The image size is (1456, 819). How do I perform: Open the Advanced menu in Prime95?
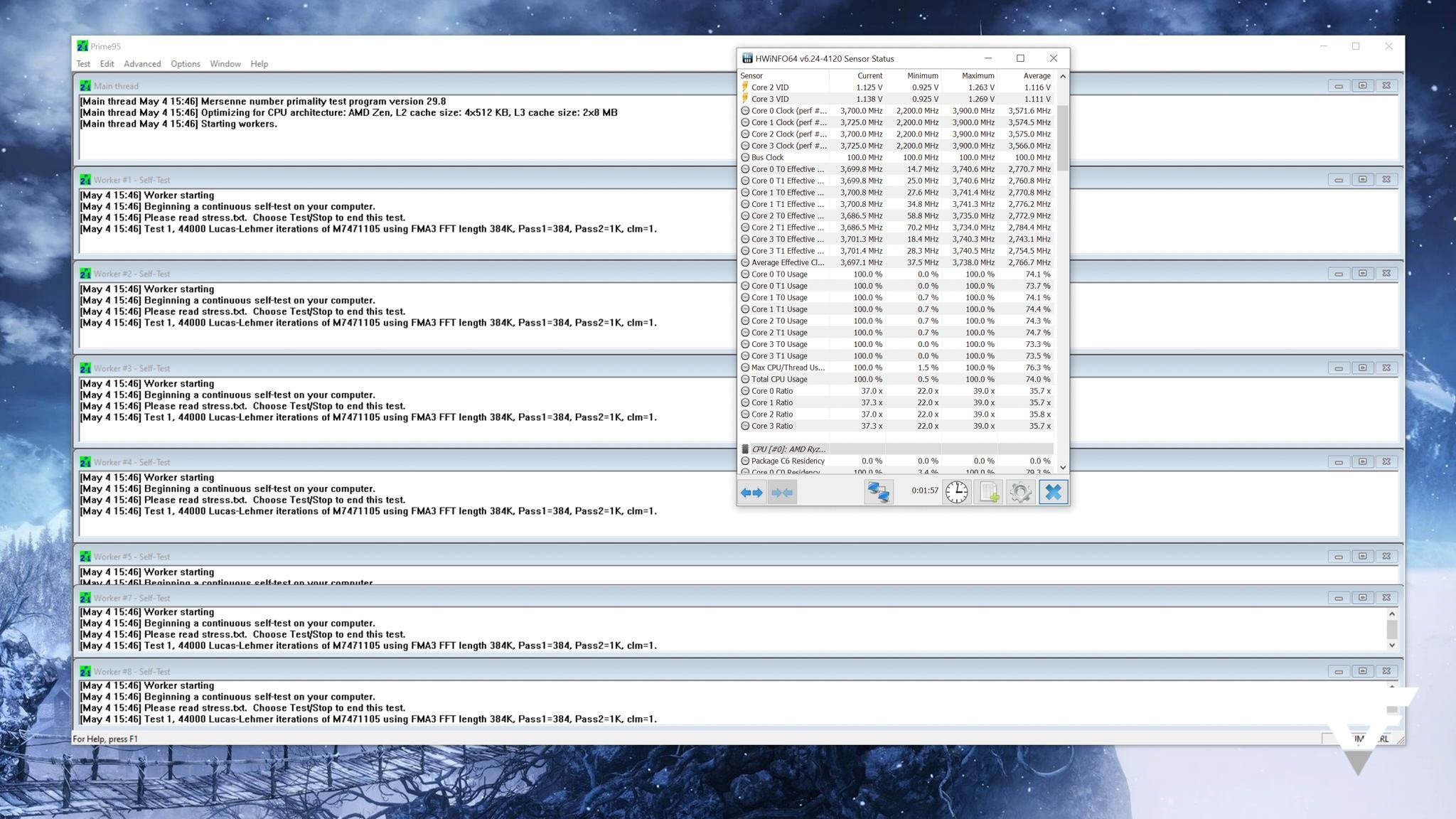[x=142, y=64]
